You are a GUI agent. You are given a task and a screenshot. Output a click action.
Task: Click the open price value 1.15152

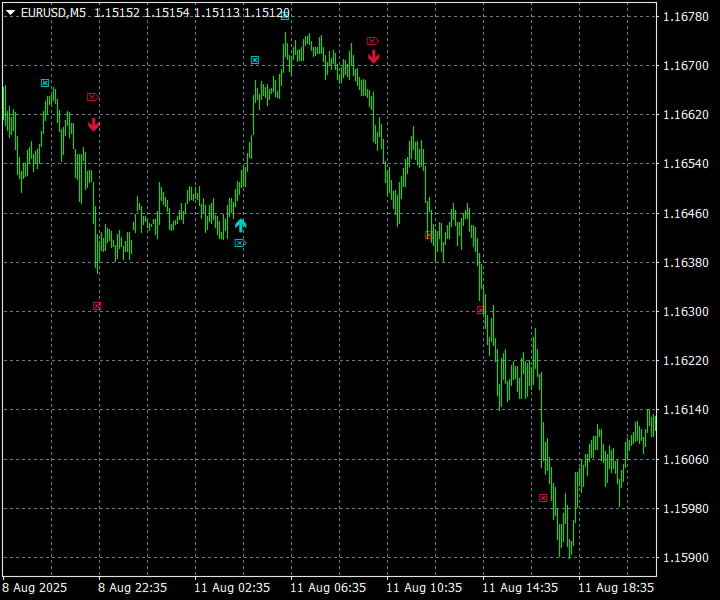tap(117, 13)
